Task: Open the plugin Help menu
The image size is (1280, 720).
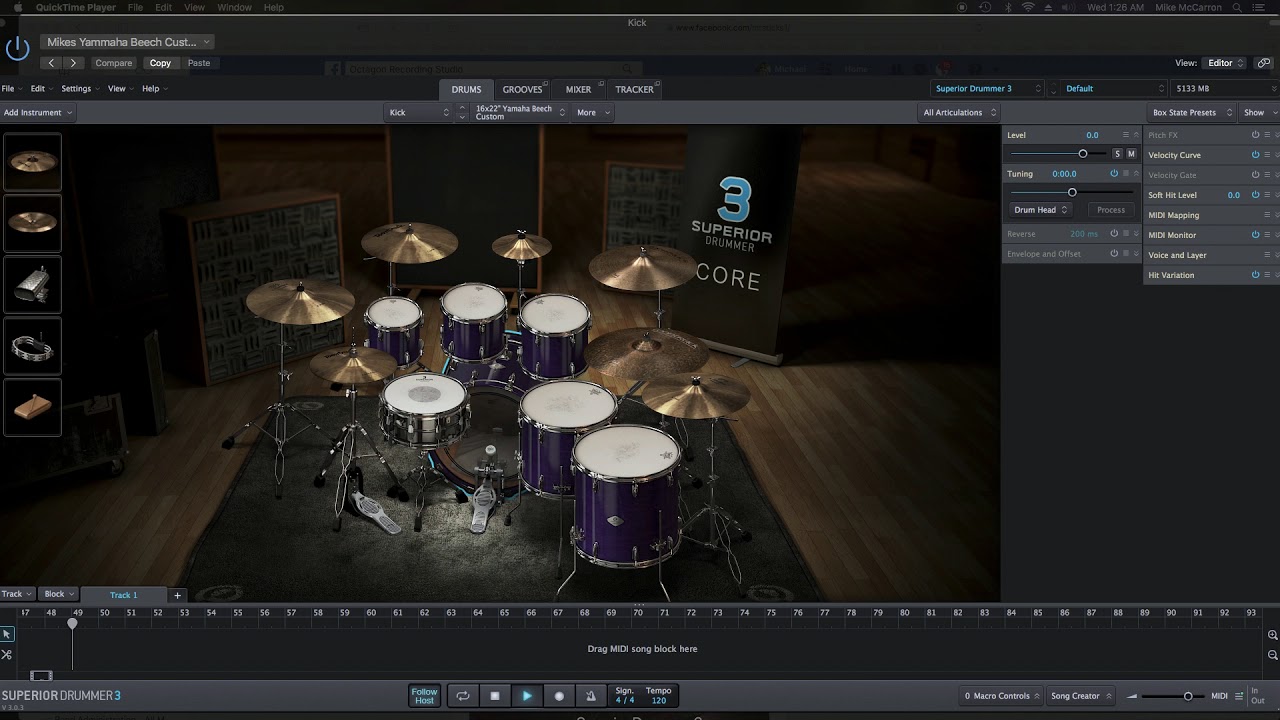Action: [x=153, y=89]
